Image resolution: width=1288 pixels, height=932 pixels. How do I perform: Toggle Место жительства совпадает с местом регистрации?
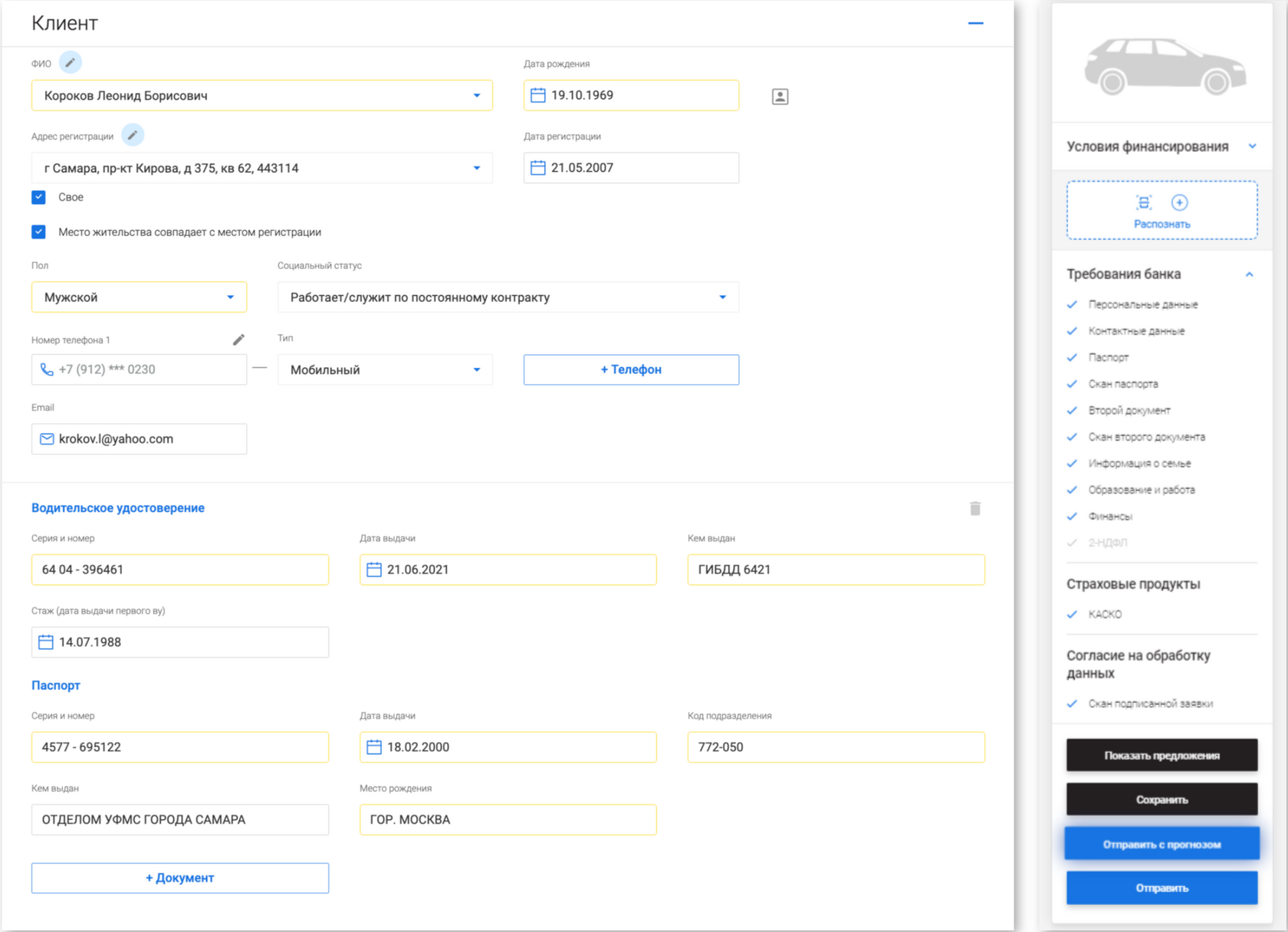coord(39,232)
